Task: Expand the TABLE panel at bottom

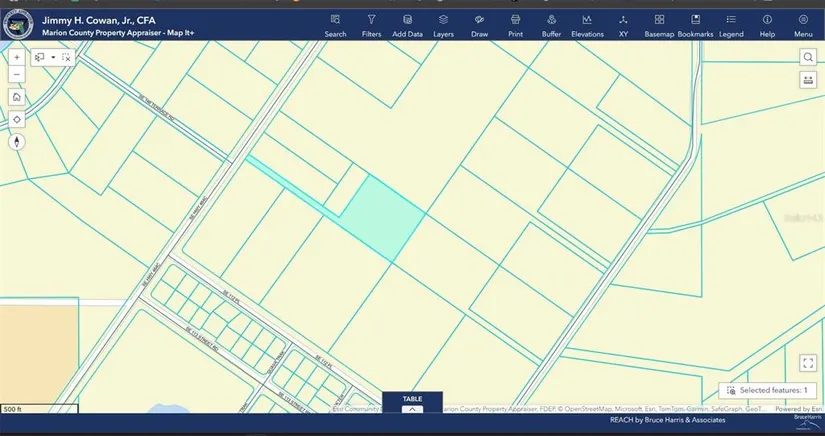Action: (x=412, y=404)
